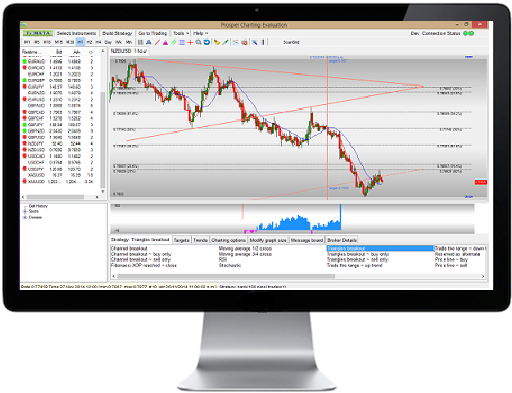This screenshot has height=393, width=512.
Task: Click the magnifier zoom icon
Action: coord(198,42)
